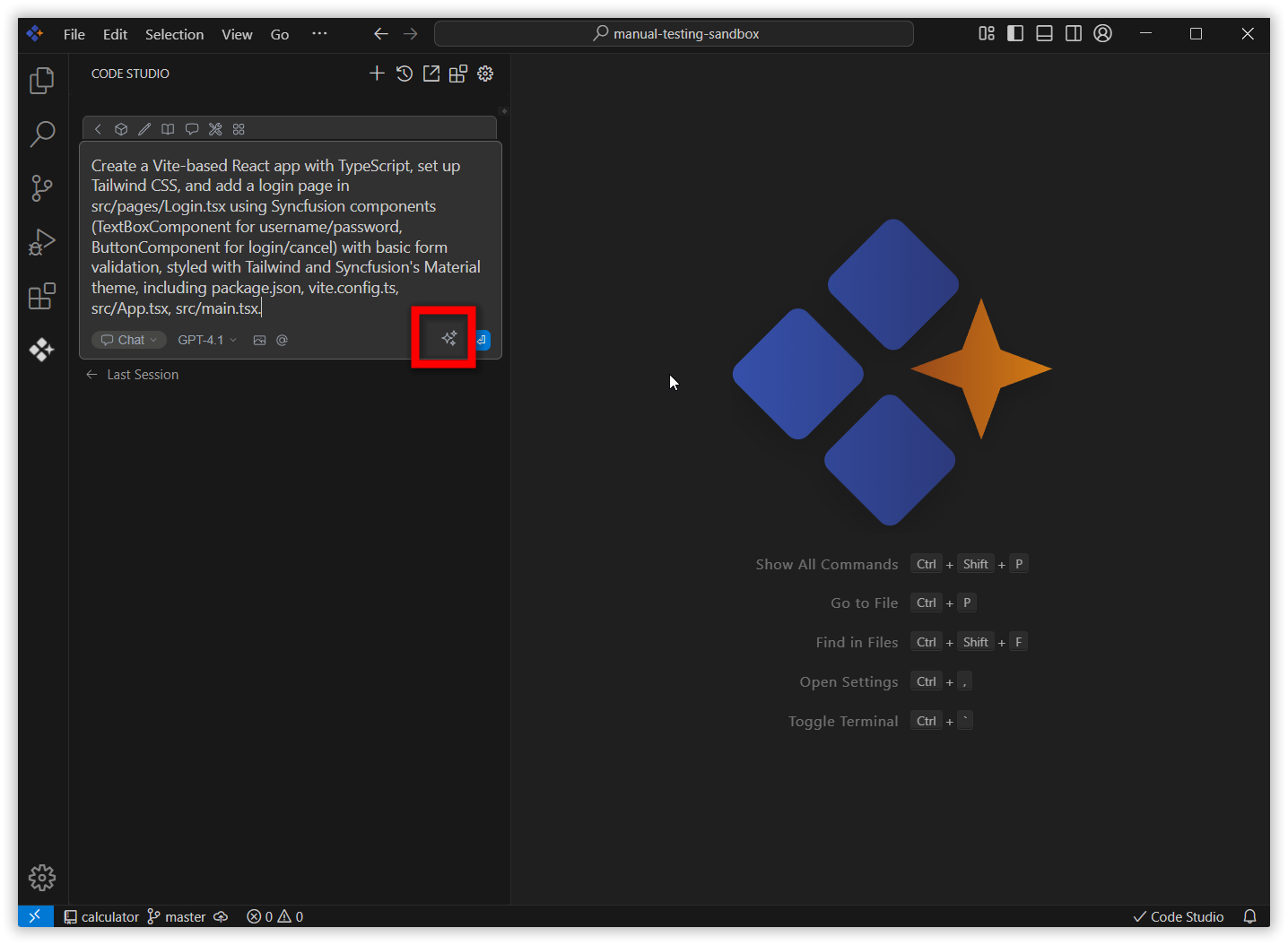Viewport: 1288px width, 945px height.
Task: Open the Selection menu
Action: tap(174, 34)
